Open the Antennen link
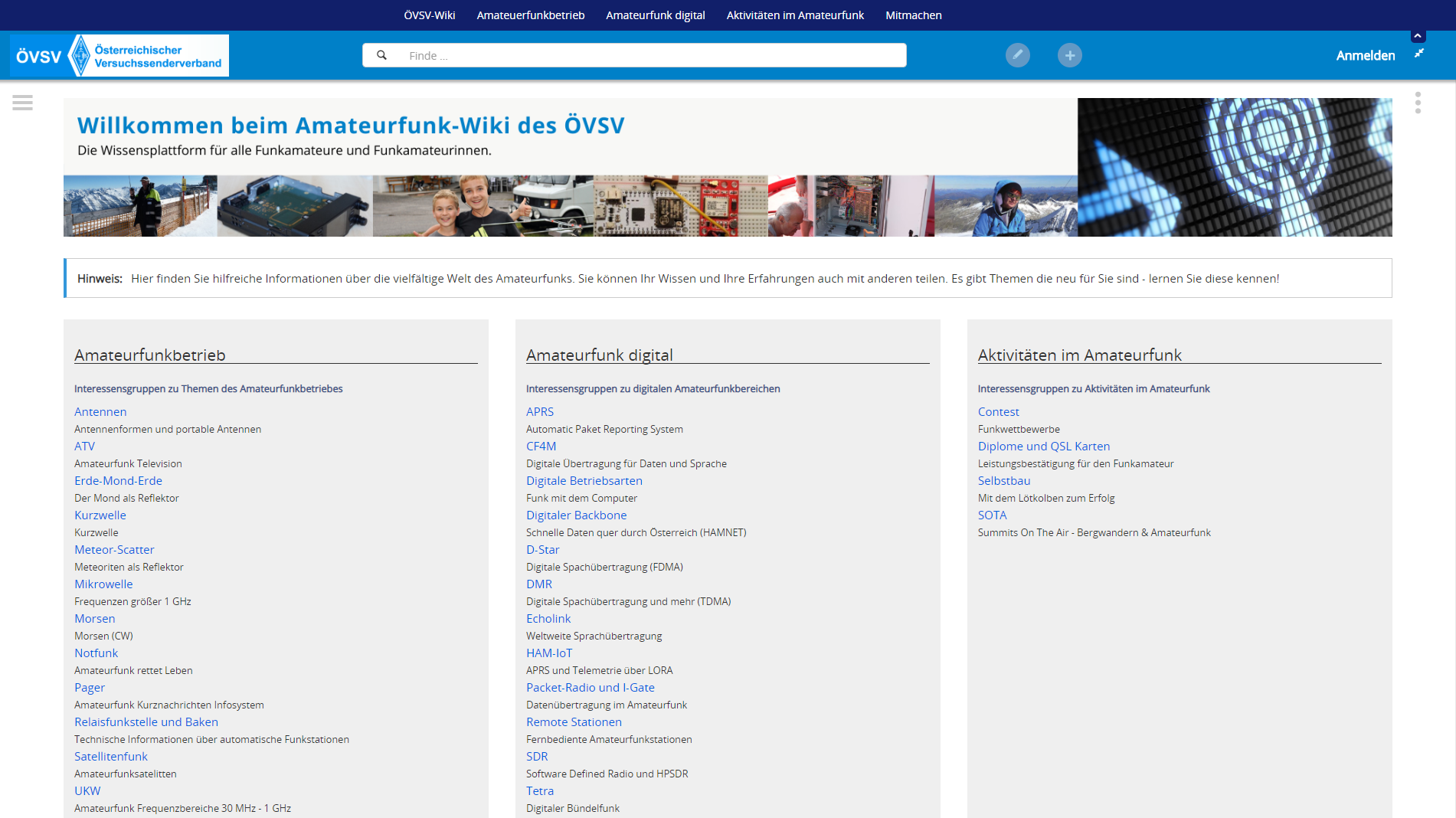Image resolution: width=1456 pixels, height=818 pixels. point(100,412)
